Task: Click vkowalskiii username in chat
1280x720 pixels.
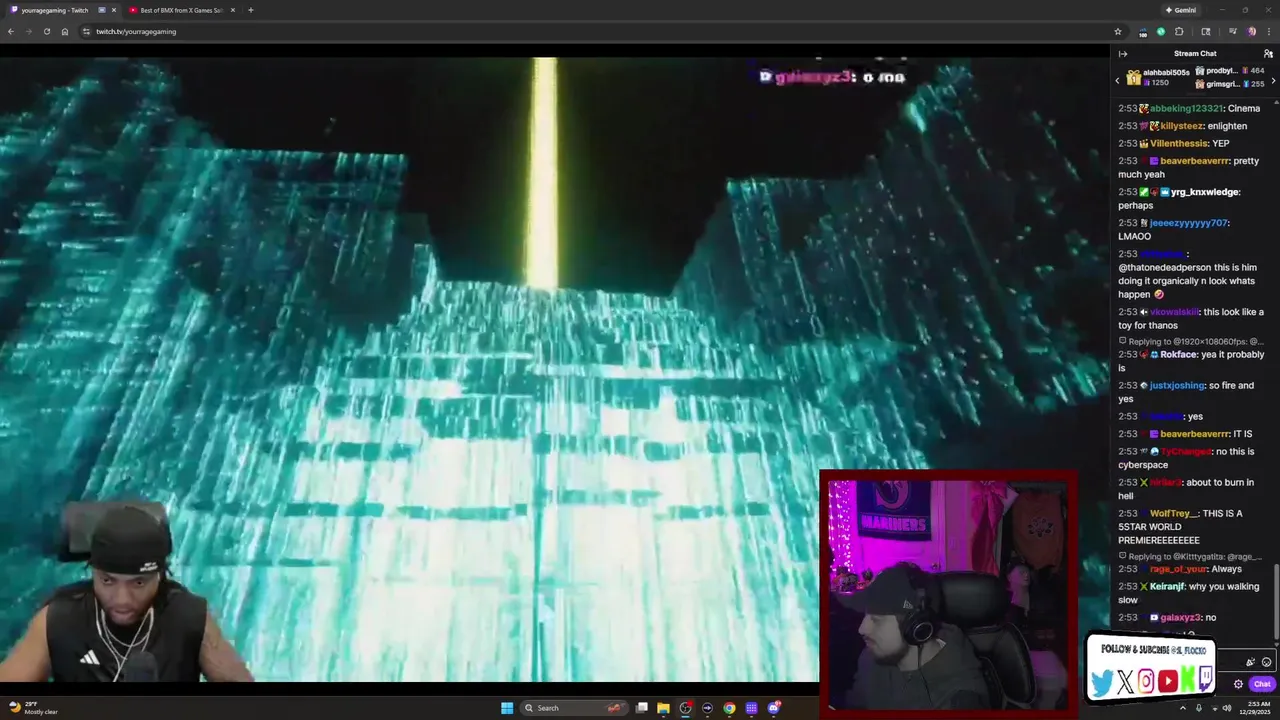Action: click(1174, 312)
